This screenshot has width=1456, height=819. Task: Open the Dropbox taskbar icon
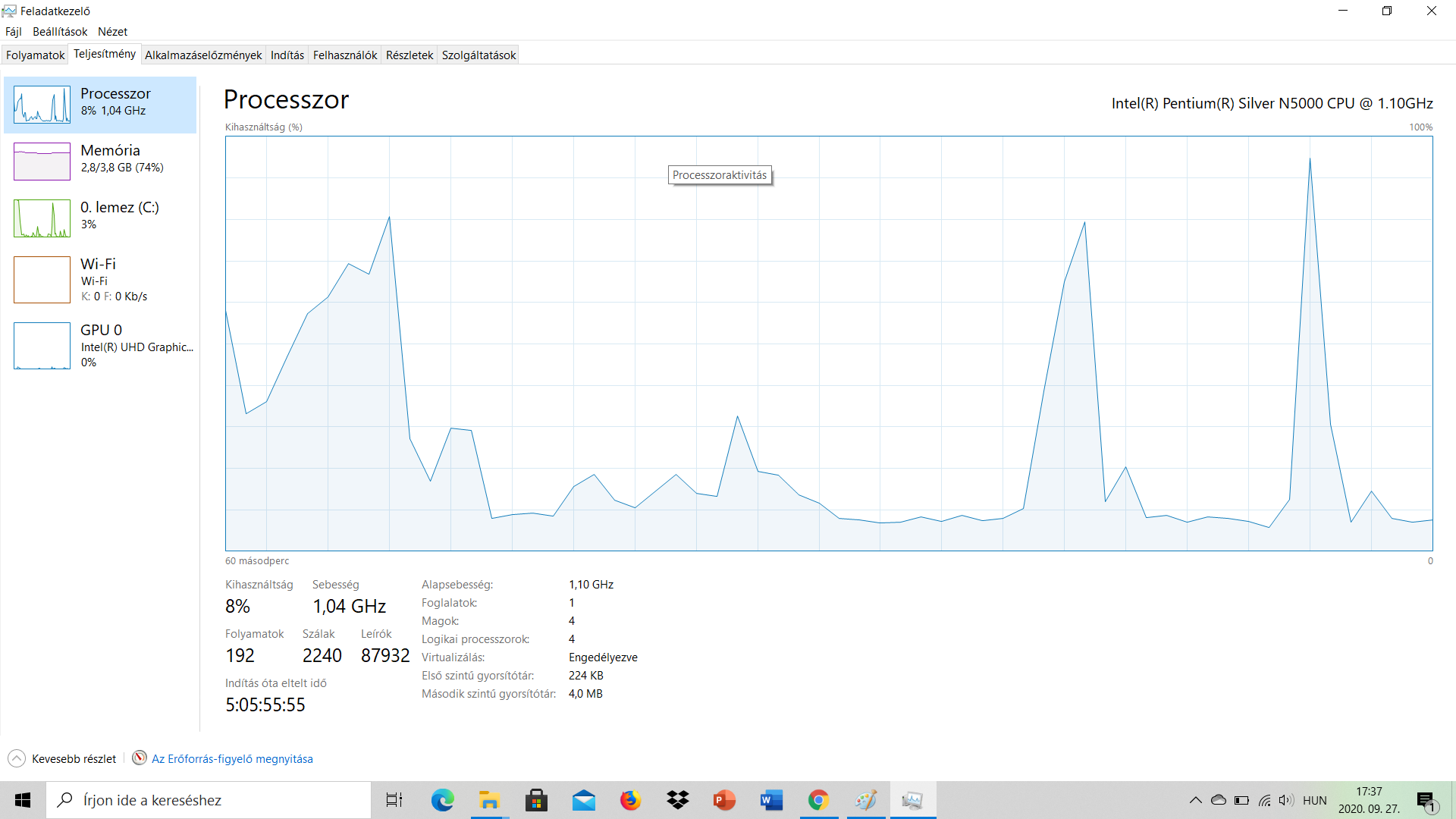coord(677,800)
